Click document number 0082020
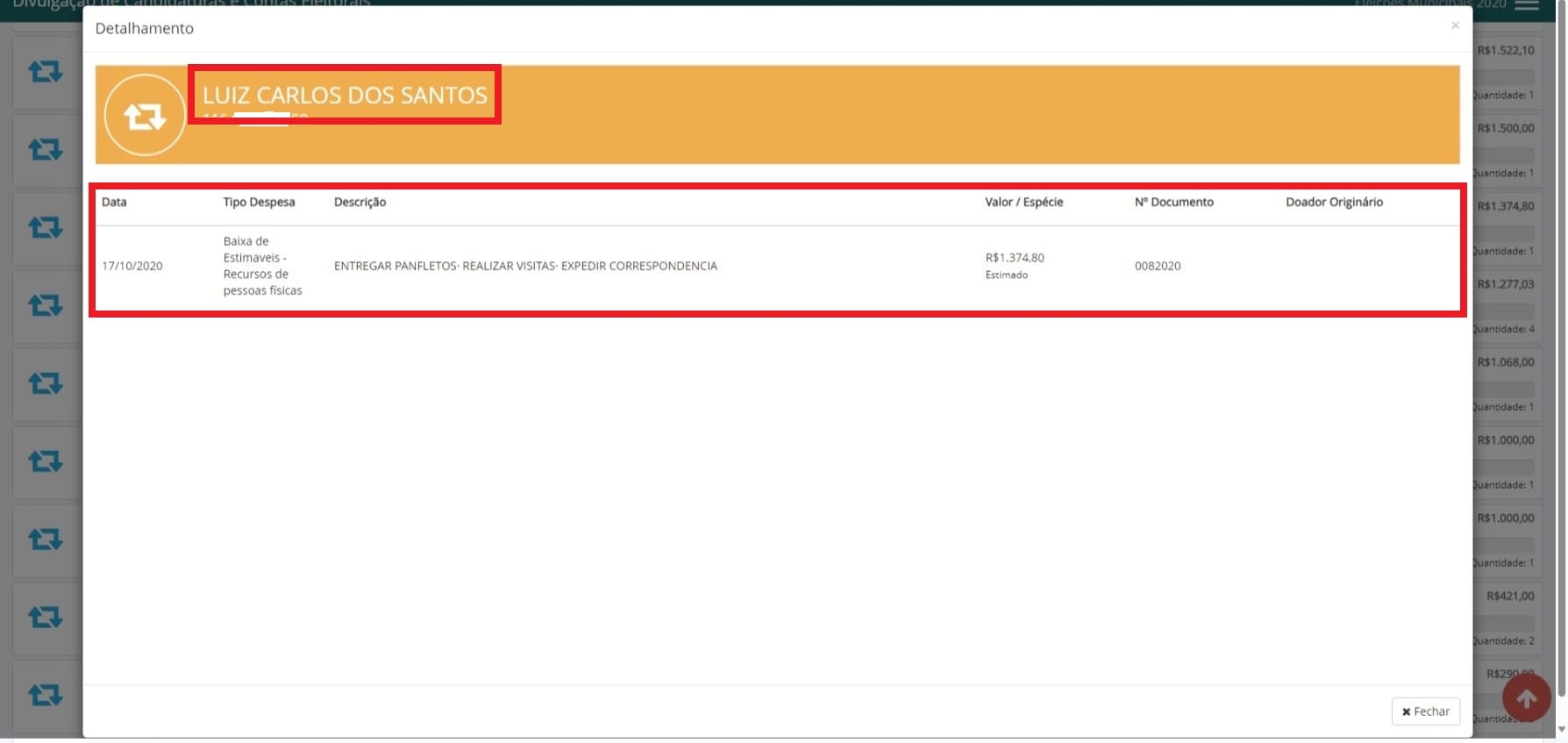The width and height of the screenshot is (1568, 743). click(1158, 266)
